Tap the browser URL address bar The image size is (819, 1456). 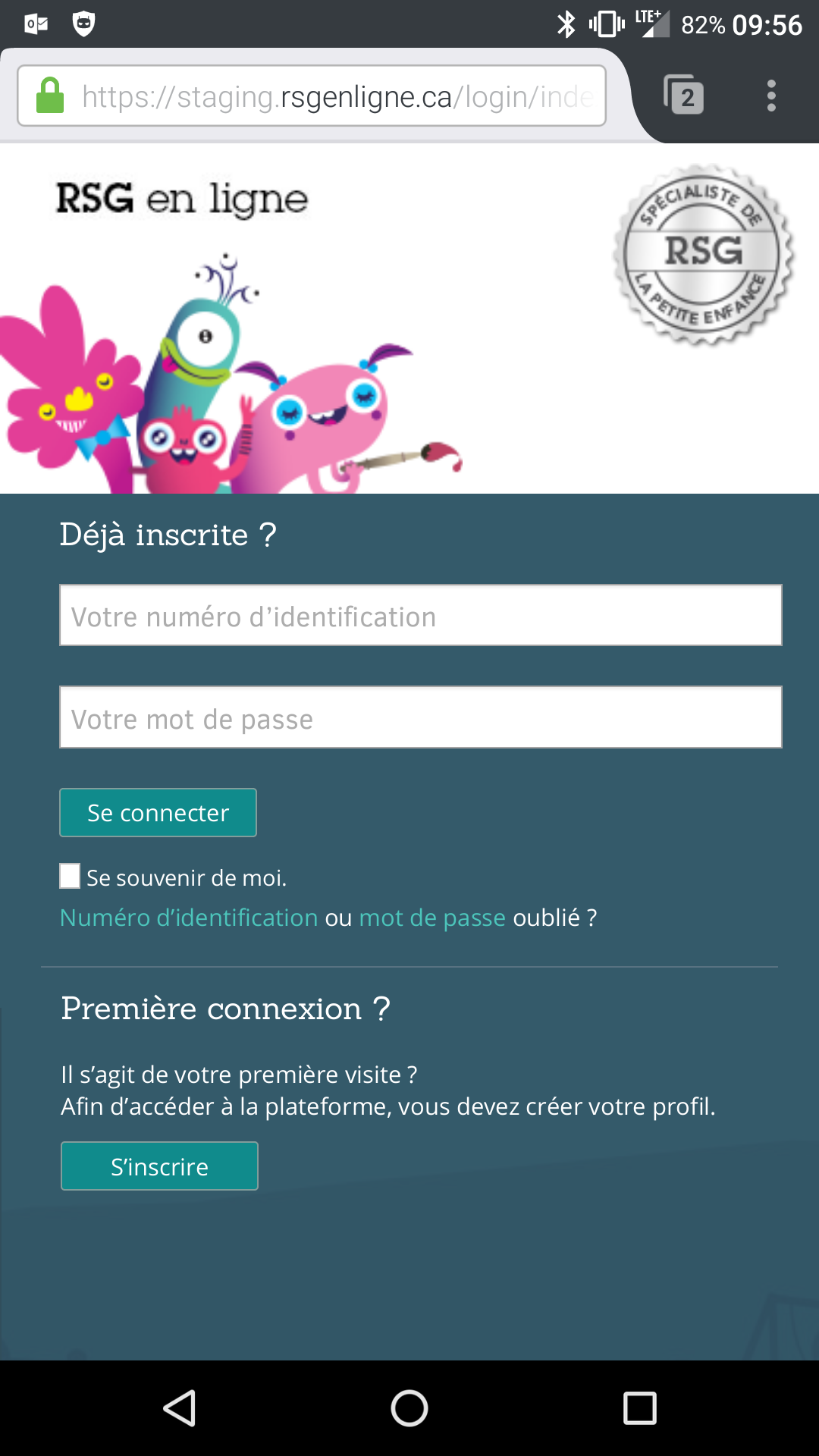[337, 96]
